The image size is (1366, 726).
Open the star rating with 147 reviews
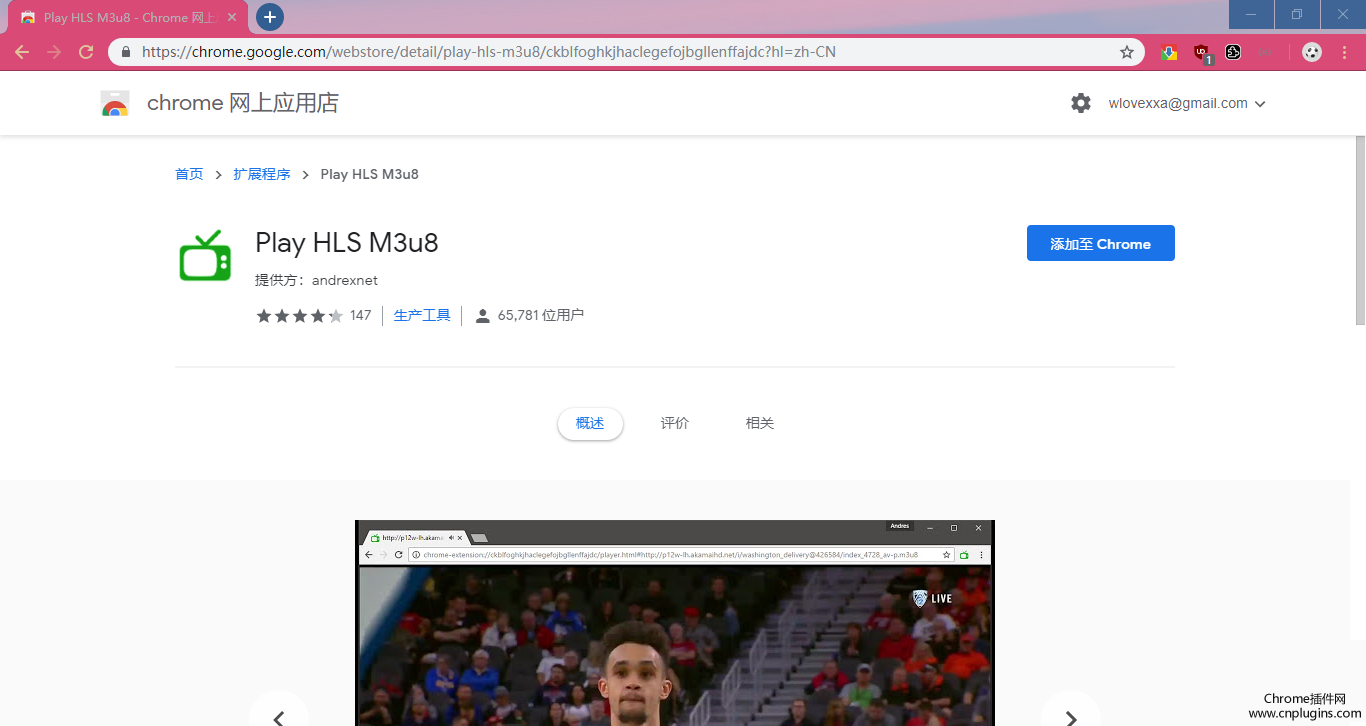(x=313, y=315)
